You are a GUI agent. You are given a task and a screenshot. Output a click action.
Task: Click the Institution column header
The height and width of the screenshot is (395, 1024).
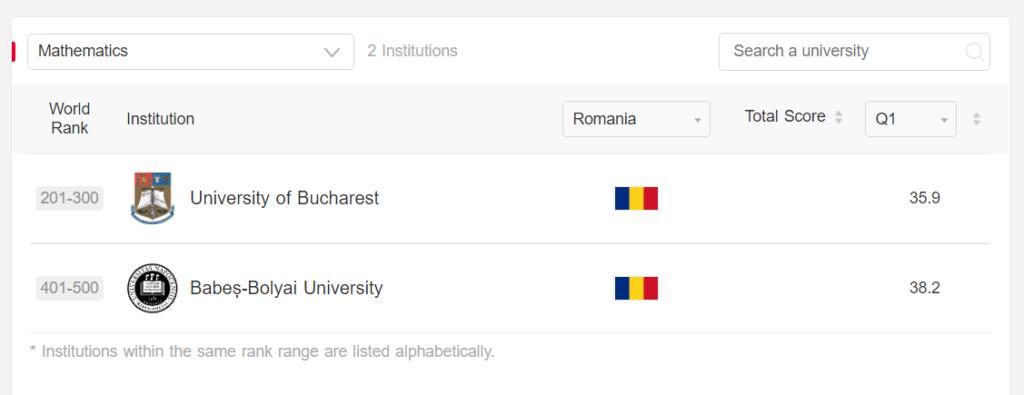(160, 119)
